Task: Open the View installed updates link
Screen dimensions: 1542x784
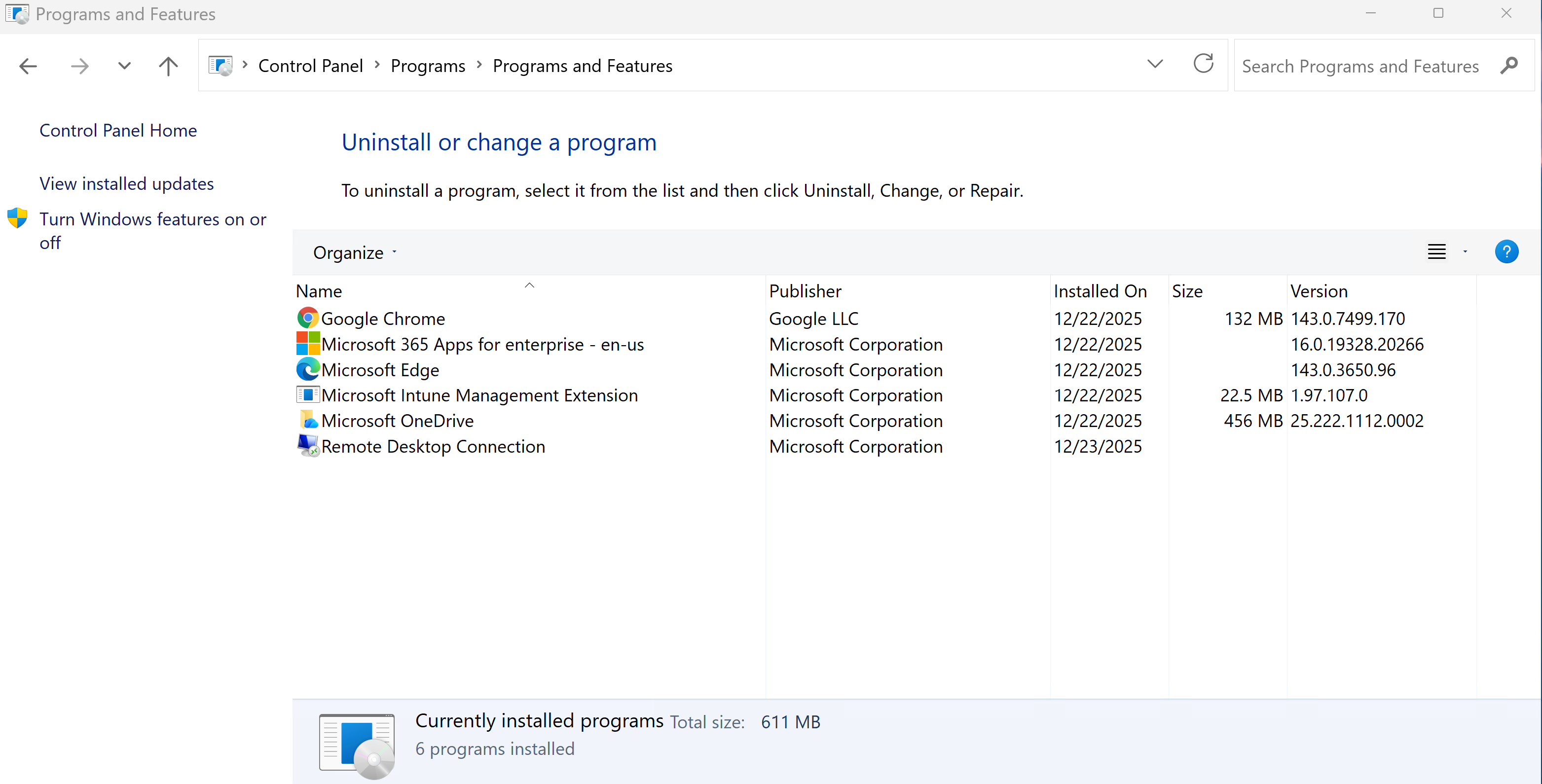Action: pos(126,184)
